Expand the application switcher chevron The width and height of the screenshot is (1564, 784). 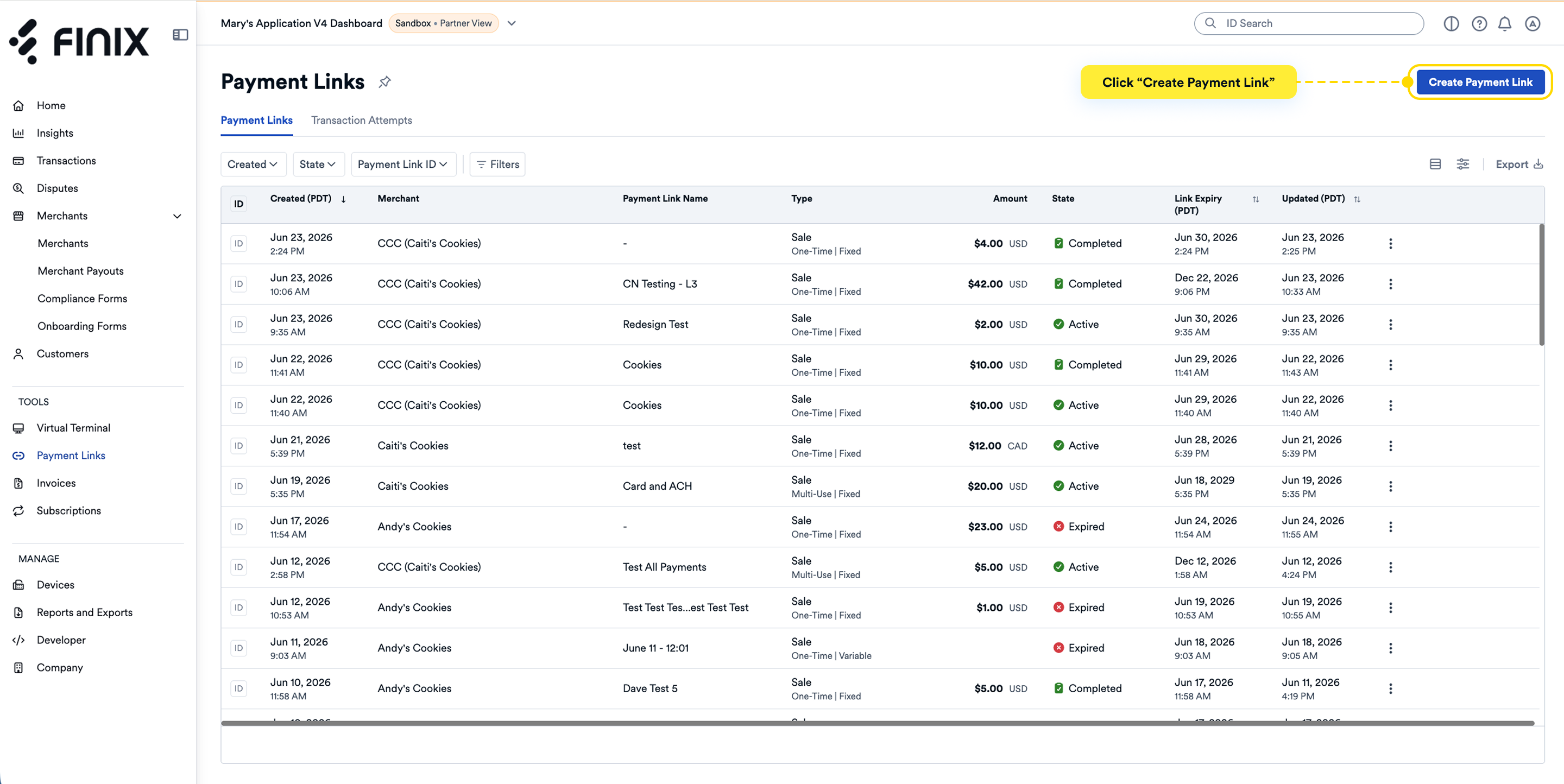click(x=512, y=24)
